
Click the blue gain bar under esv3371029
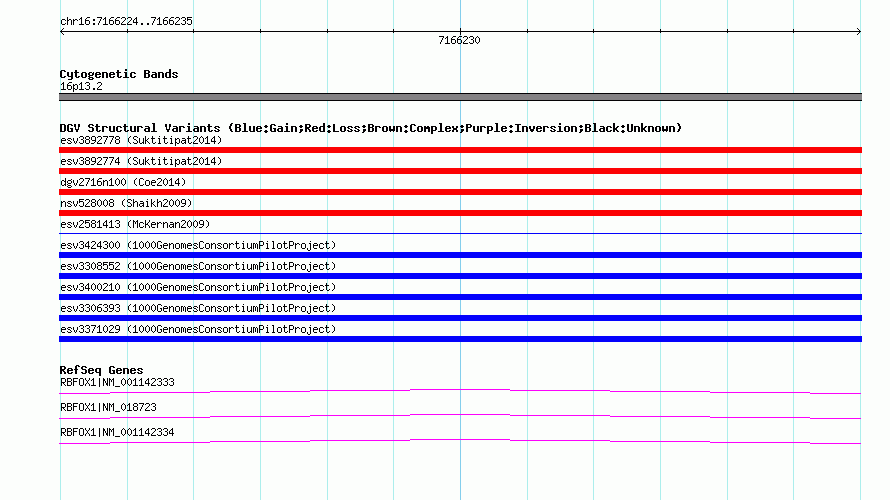(460, 339)
